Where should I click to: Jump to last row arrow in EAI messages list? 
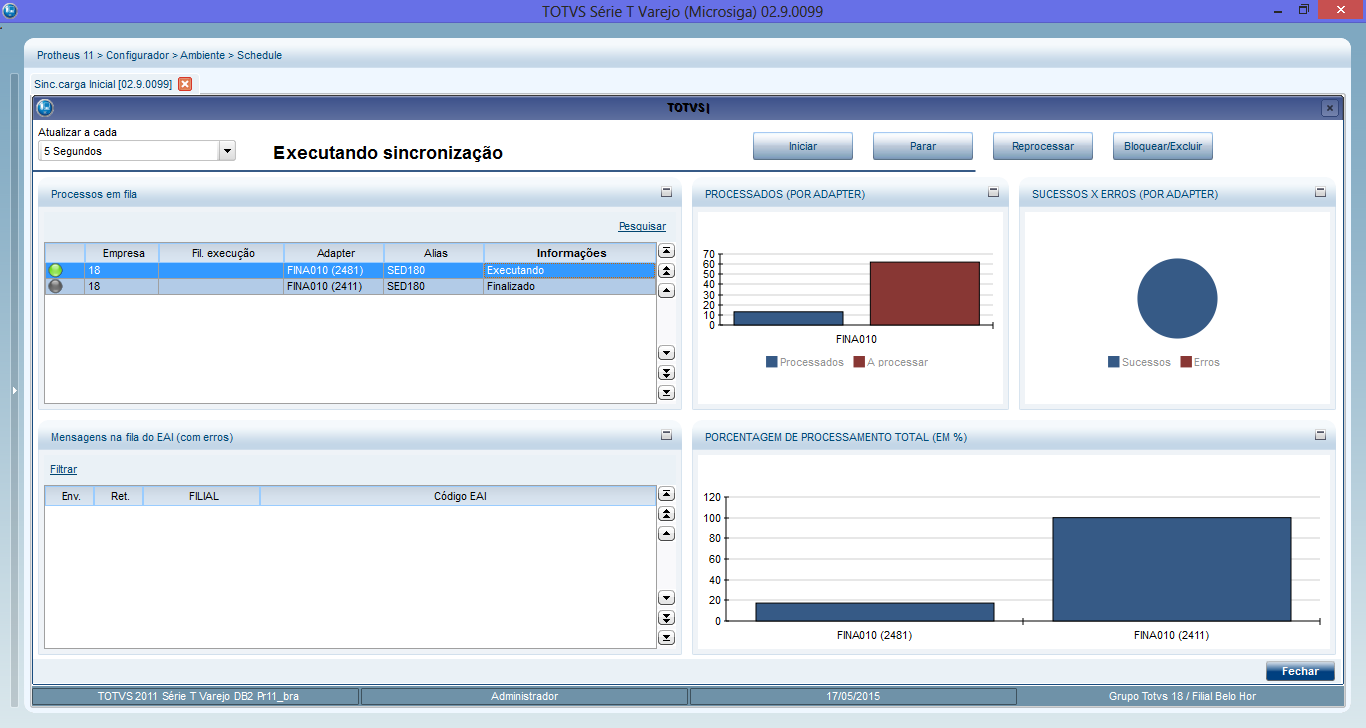[x=666, y=638]
